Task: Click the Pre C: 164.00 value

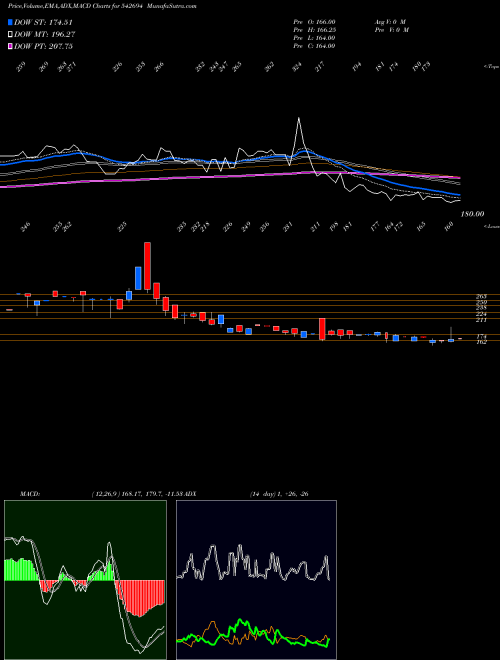Action: click(x=314, y=46)
